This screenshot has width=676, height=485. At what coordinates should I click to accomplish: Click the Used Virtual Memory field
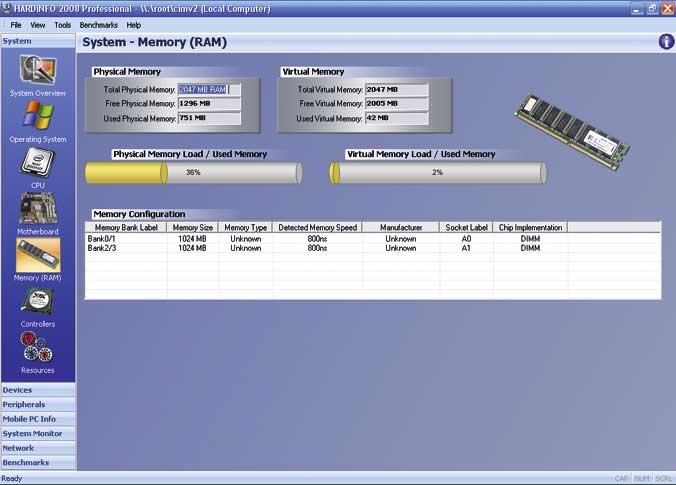[397, 118]
